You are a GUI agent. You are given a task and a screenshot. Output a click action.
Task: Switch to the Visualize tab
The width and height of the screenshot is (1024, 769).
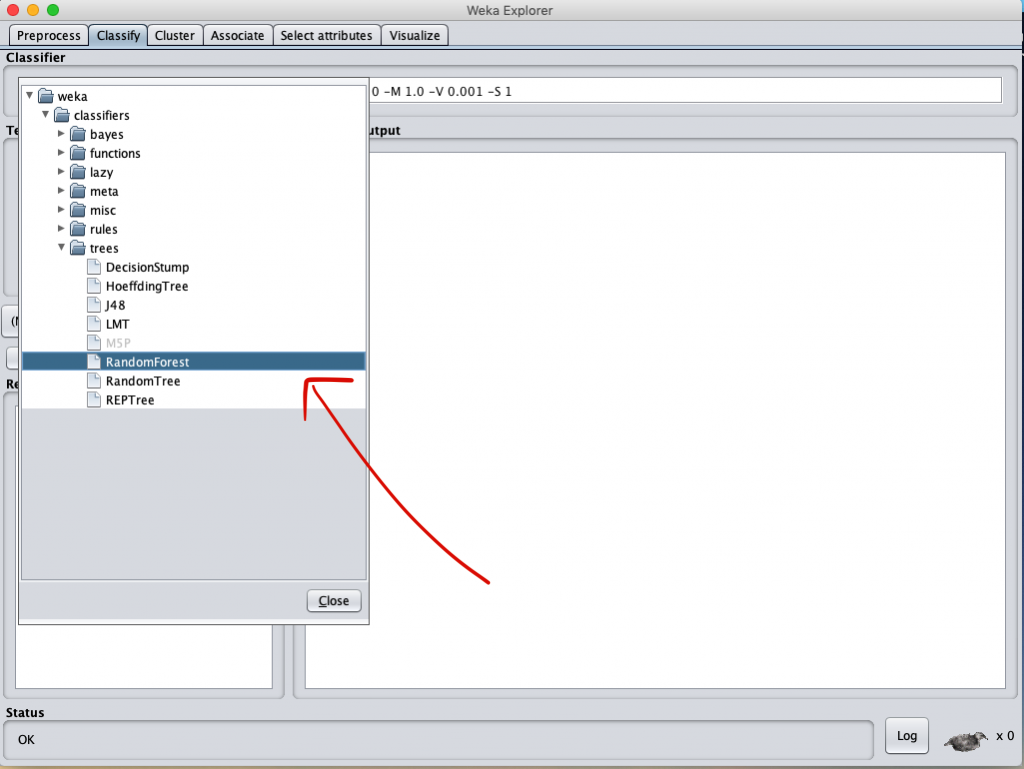coord(415,35)
